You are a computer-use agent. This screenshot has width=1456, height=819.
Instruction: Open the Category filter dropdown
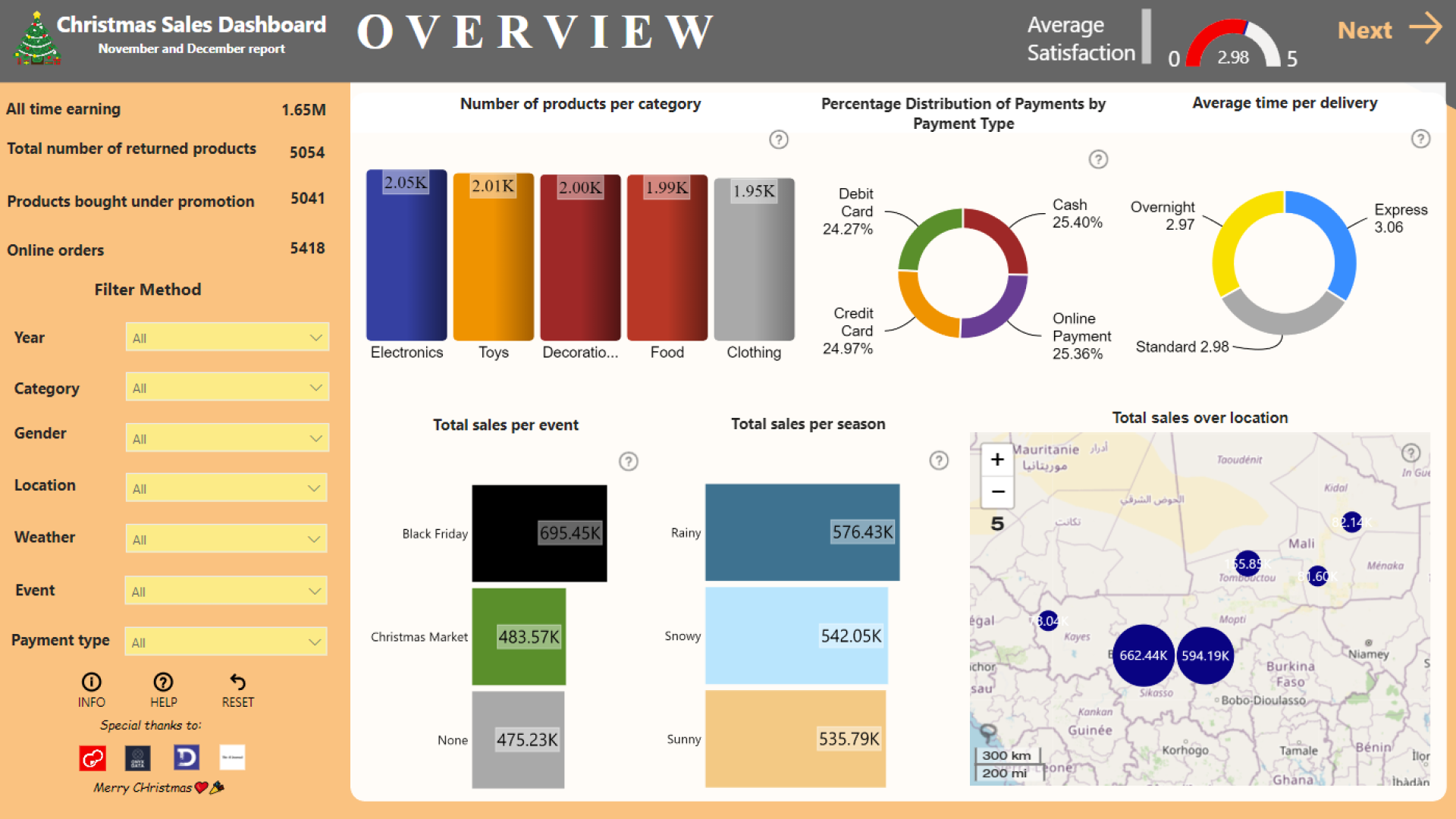pyautogui.click(x=227, y=388)
